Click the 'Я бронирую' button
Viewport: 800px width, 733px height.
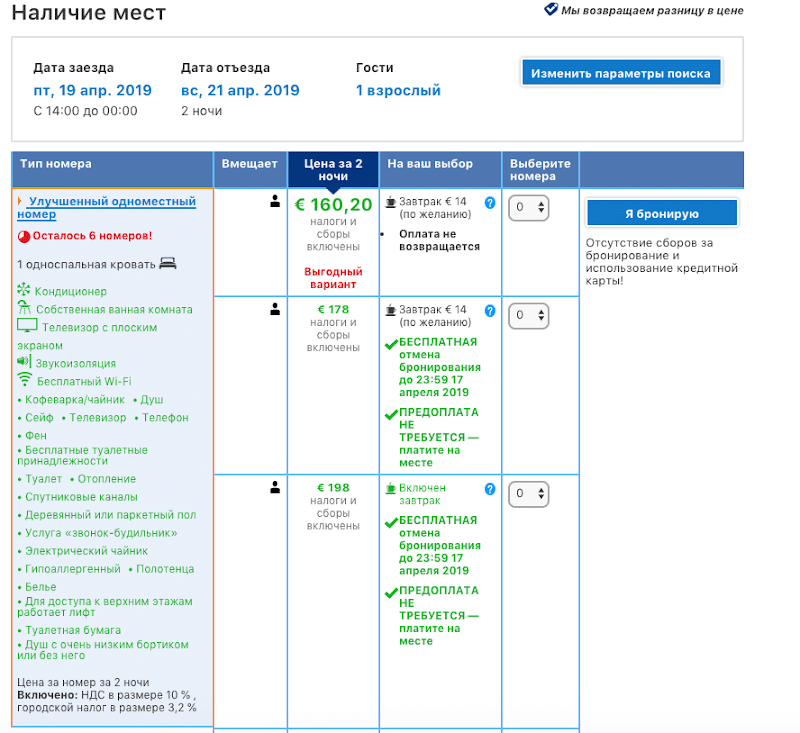pyautogui.click(x=662, y=213)
